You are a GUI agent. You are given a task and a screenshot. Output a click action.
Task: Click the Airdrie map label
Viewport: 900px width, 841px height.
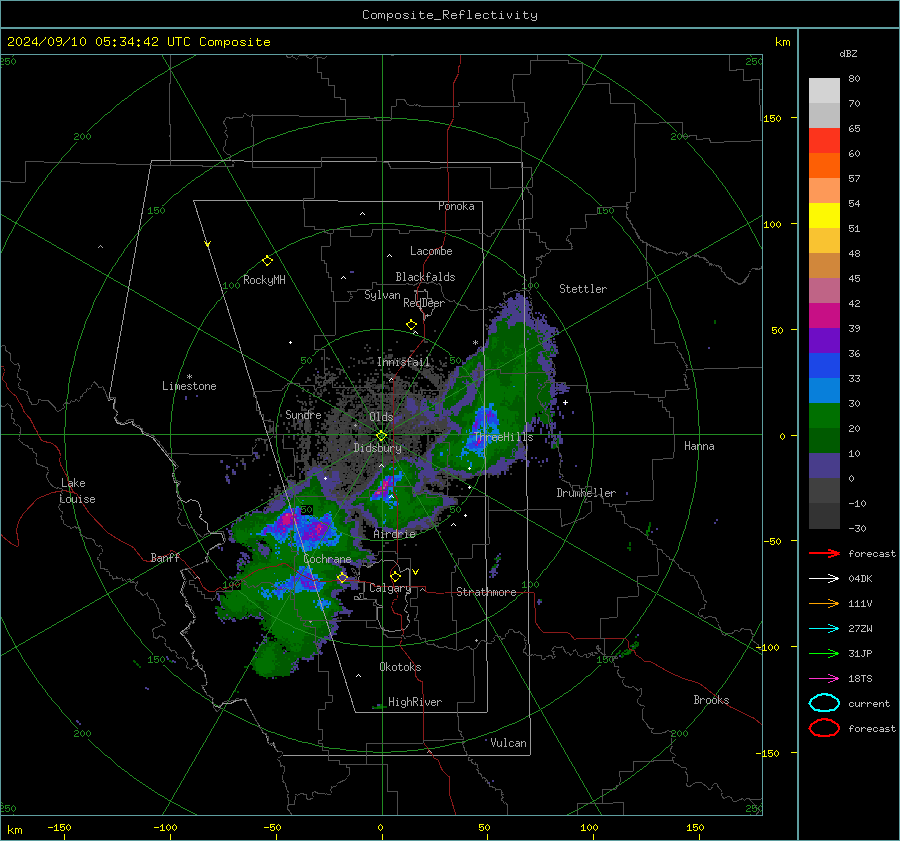point(394,534)
